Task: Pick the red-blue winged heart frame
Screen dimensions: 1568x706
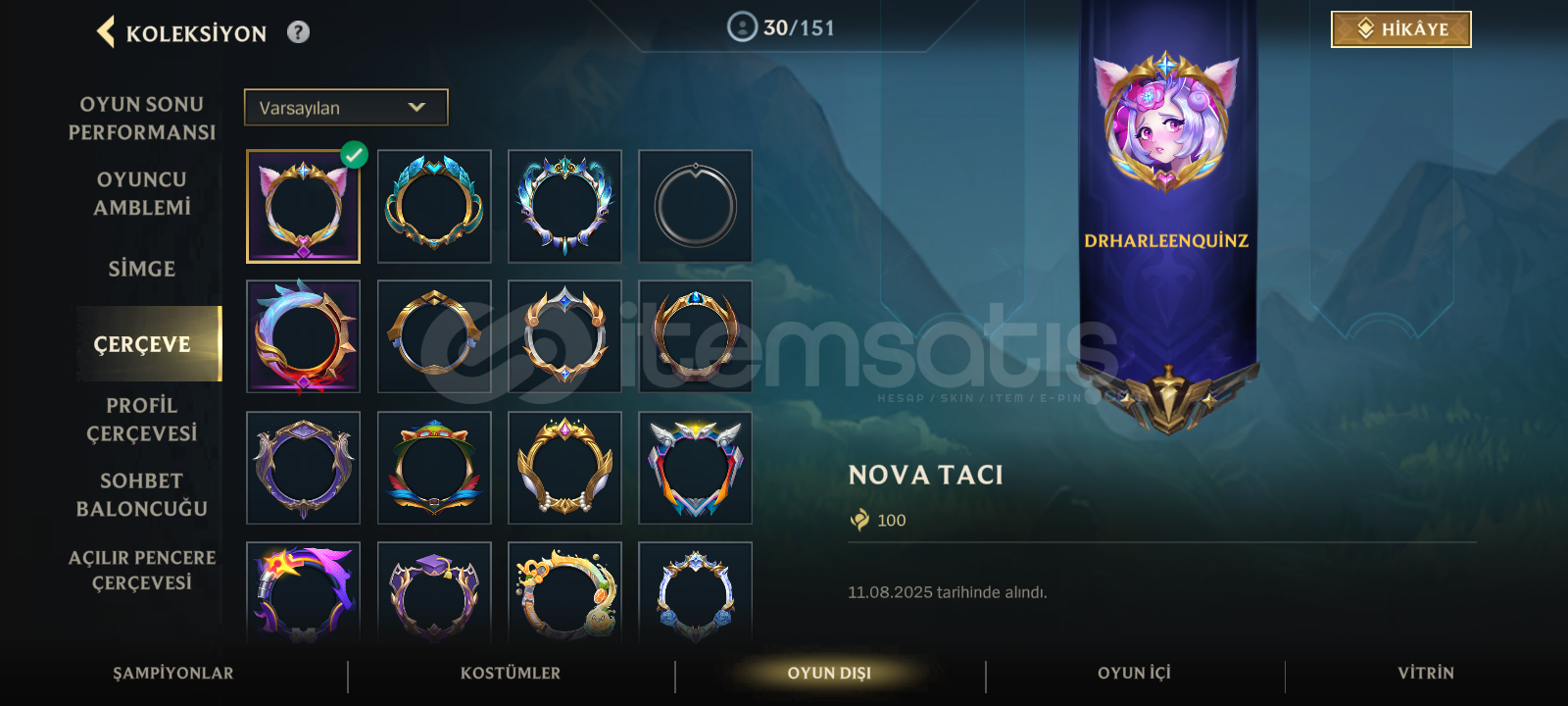Action: coord(695,468)
